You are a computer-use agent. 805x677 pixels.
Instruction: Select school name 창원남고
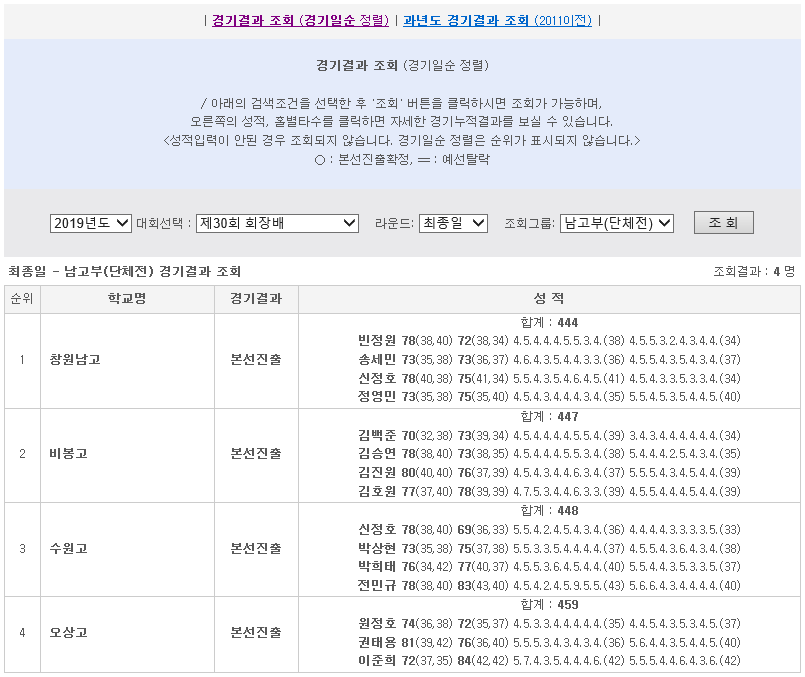75,359
